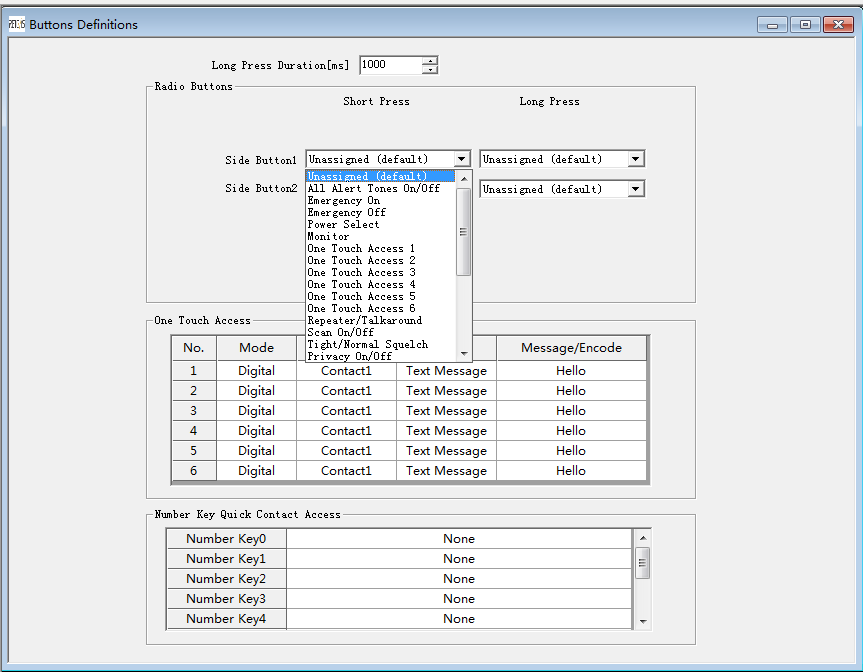Select Repeater/Talkaround from the list
The image size is (863, 672).
click(364, 320)
